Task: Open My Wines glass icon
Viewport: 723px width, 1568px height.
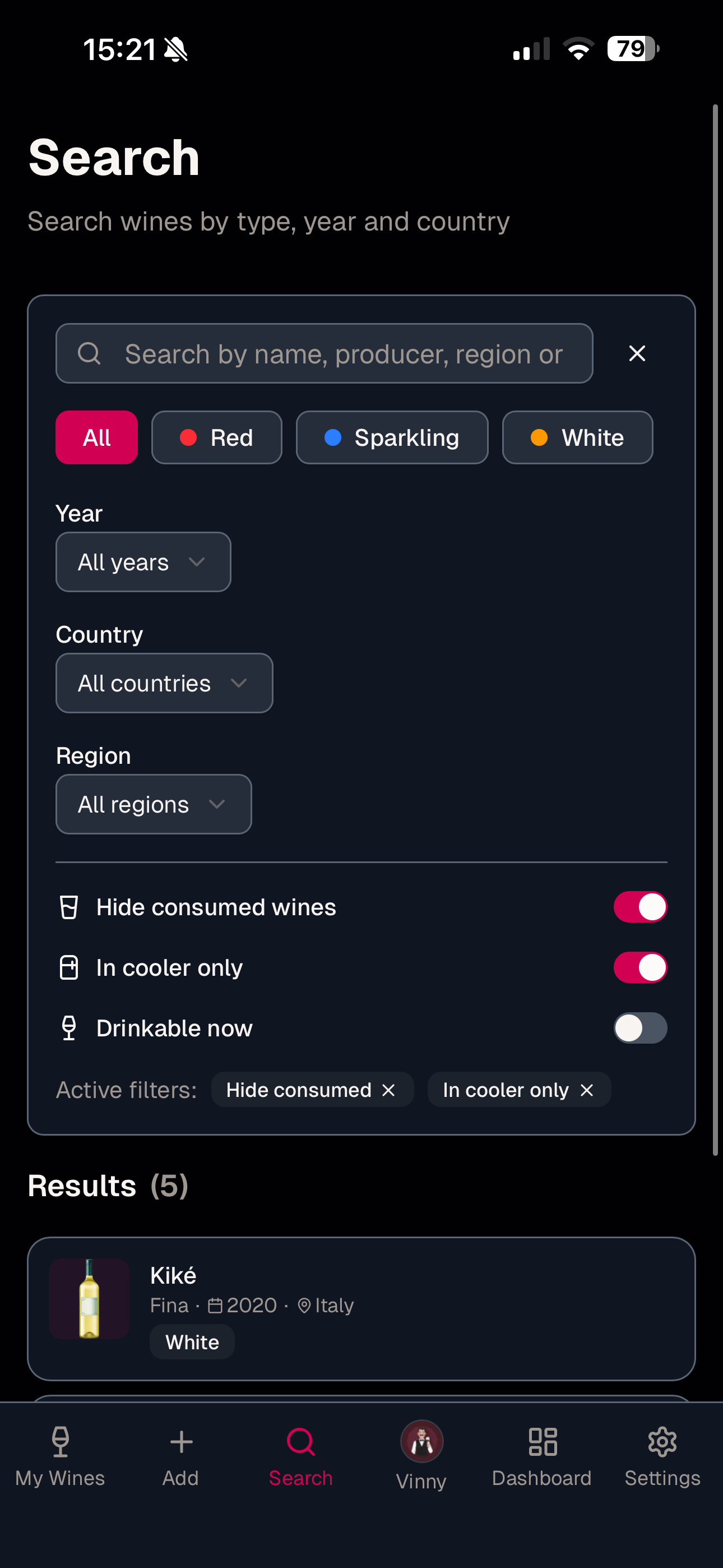Action: [61, 1441]
